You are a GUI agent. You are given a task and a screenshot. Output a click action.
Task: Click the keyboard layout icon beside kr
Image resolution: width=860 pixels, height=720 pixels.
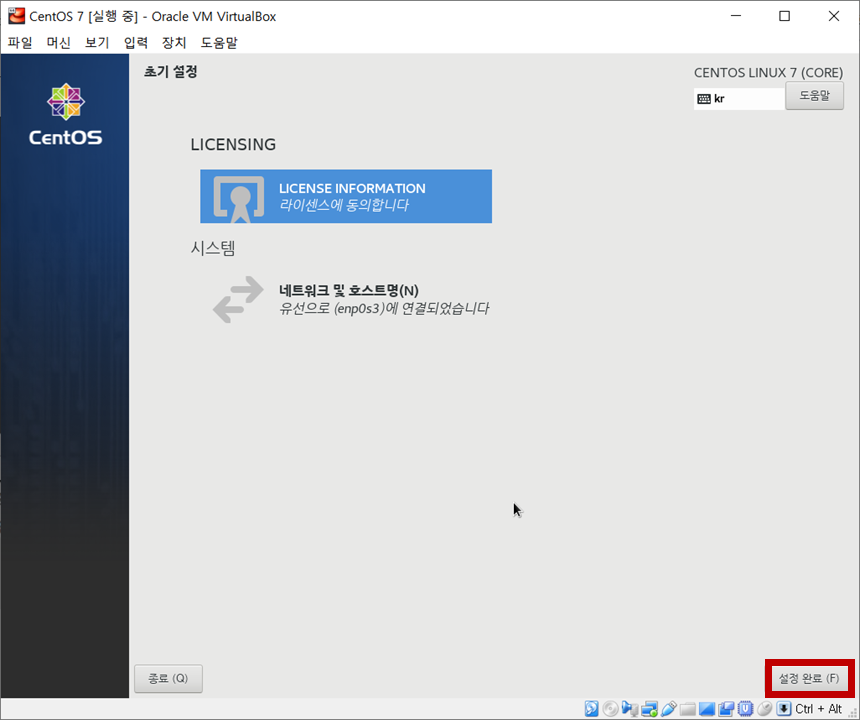click(x=704, y=99)
